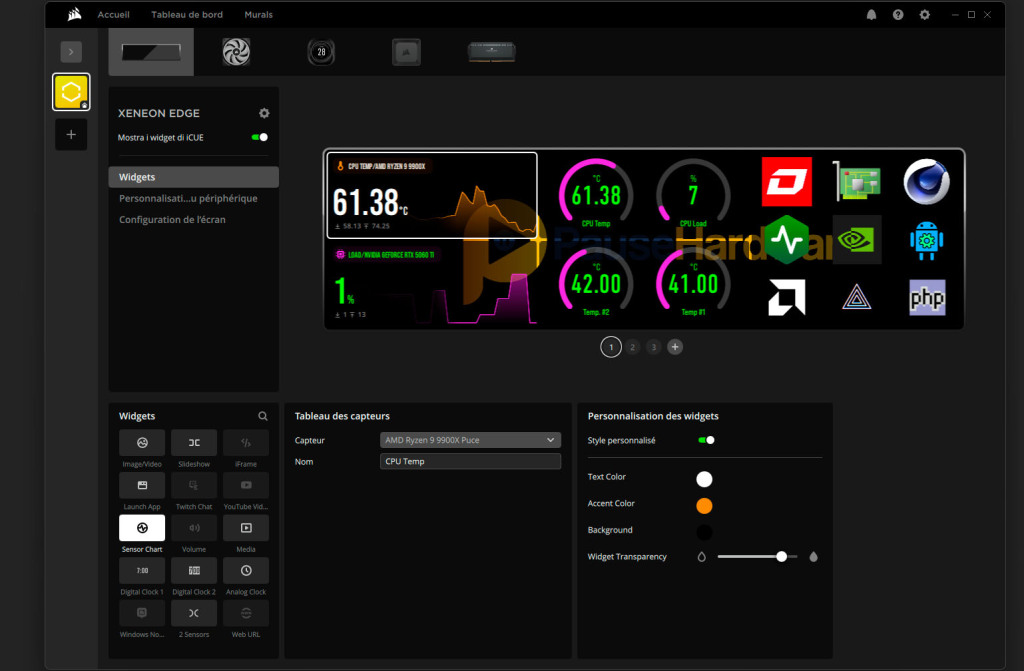
Task: Select the Image/Video widget icon
Action: [x=142, y=443]
